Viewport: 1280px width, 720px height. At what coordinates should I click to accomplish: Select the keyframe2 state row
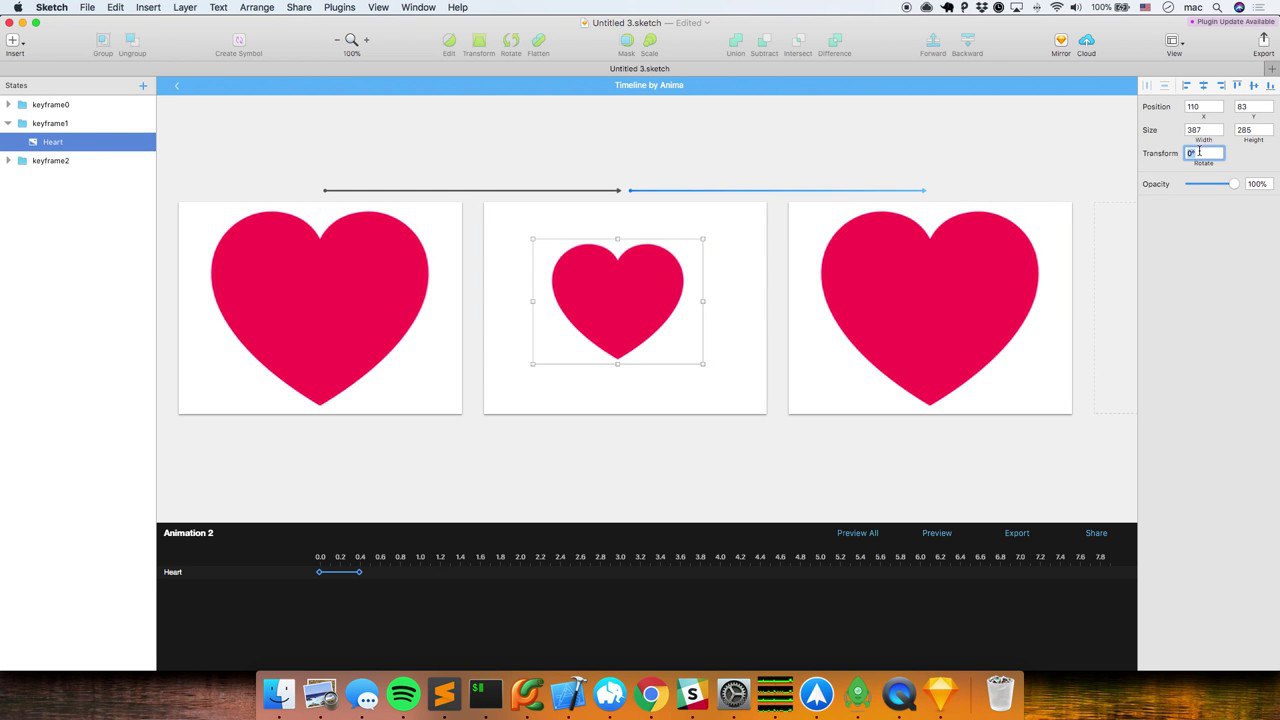[x=78, y=161]
